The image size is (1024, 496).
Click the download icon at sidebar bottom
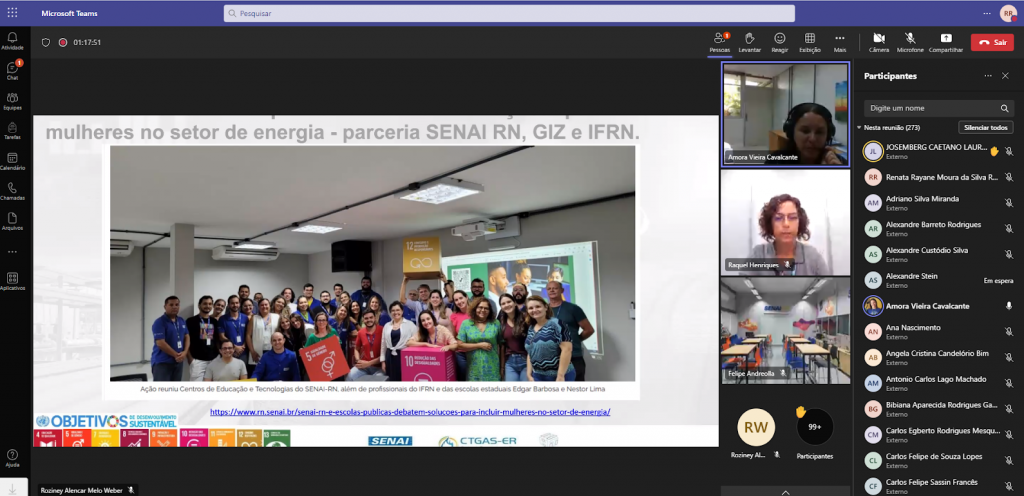coord(12,488)
